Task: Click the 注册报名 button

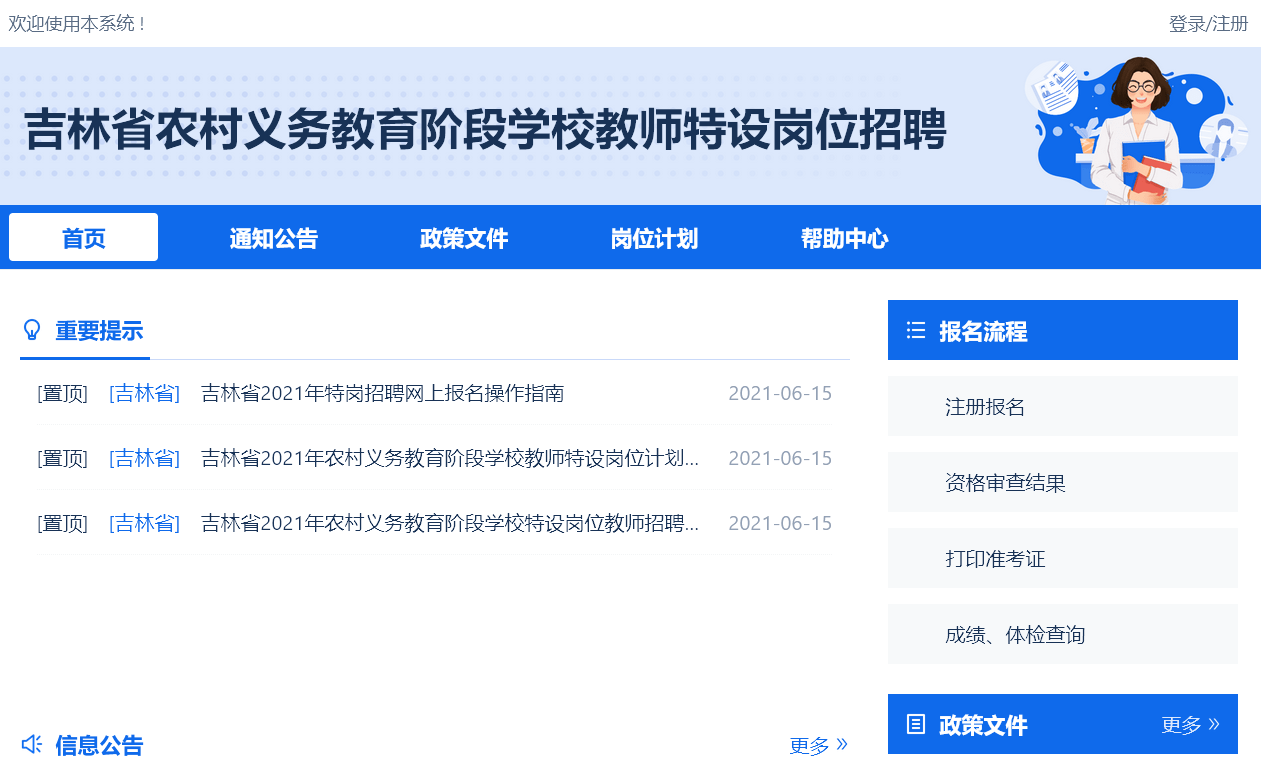Action: click(1063, 406)
